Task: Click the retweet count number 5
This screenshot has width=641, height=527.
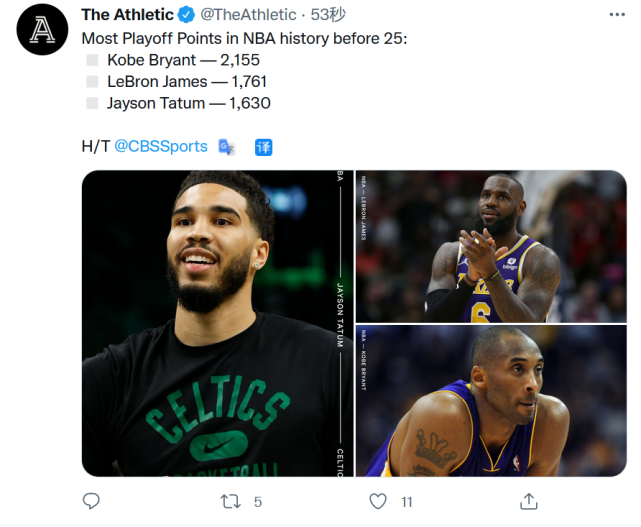Action: [258, 502]
